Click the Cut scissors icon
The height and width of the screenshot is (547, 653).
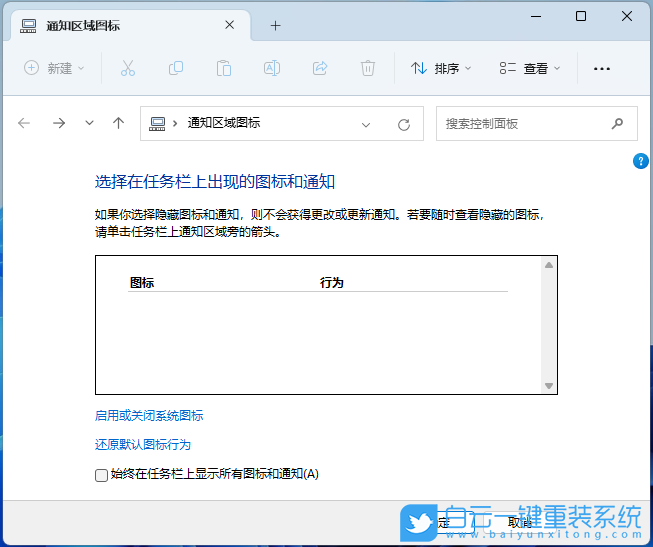click(x=128, y=68)
